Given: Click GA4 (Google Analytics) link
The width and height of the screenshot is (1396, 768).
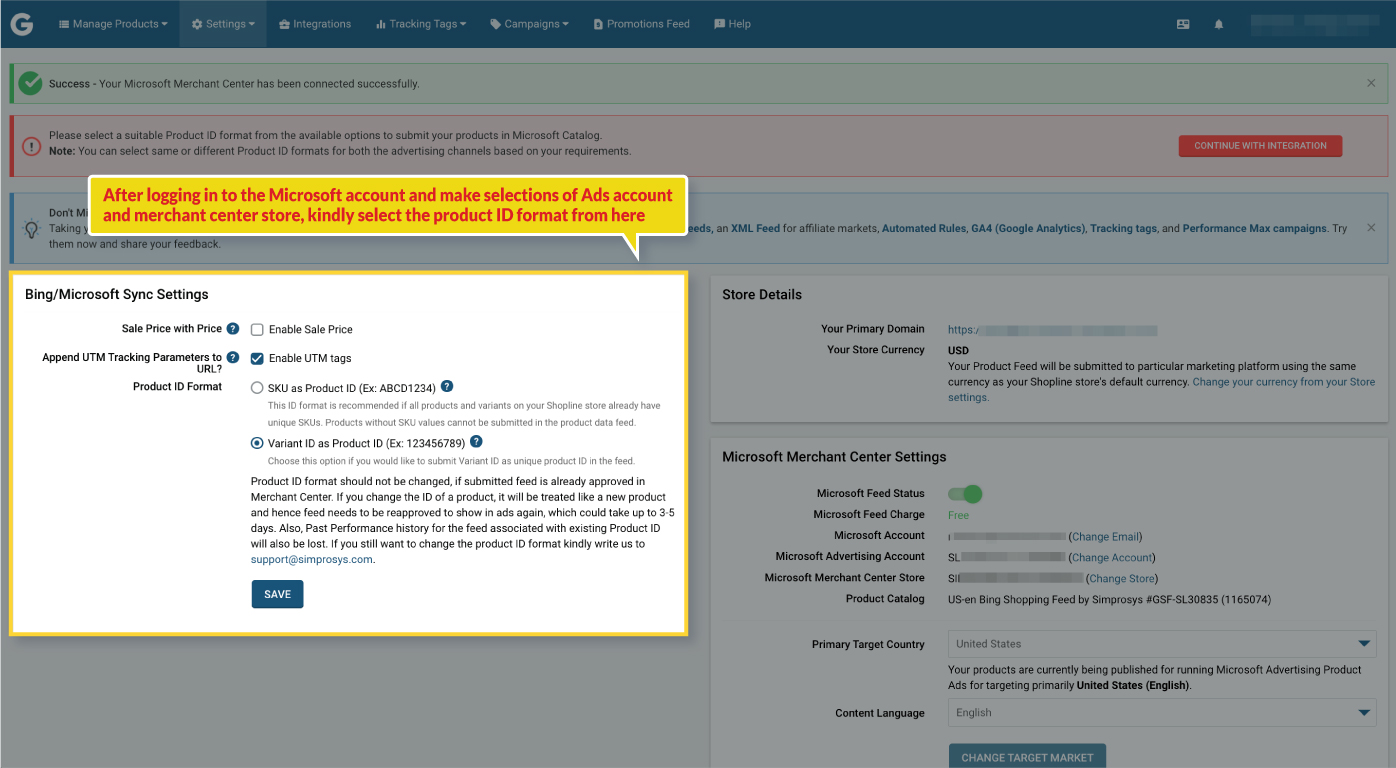Looking at the screenshot, I should [x=1027, y=229].
